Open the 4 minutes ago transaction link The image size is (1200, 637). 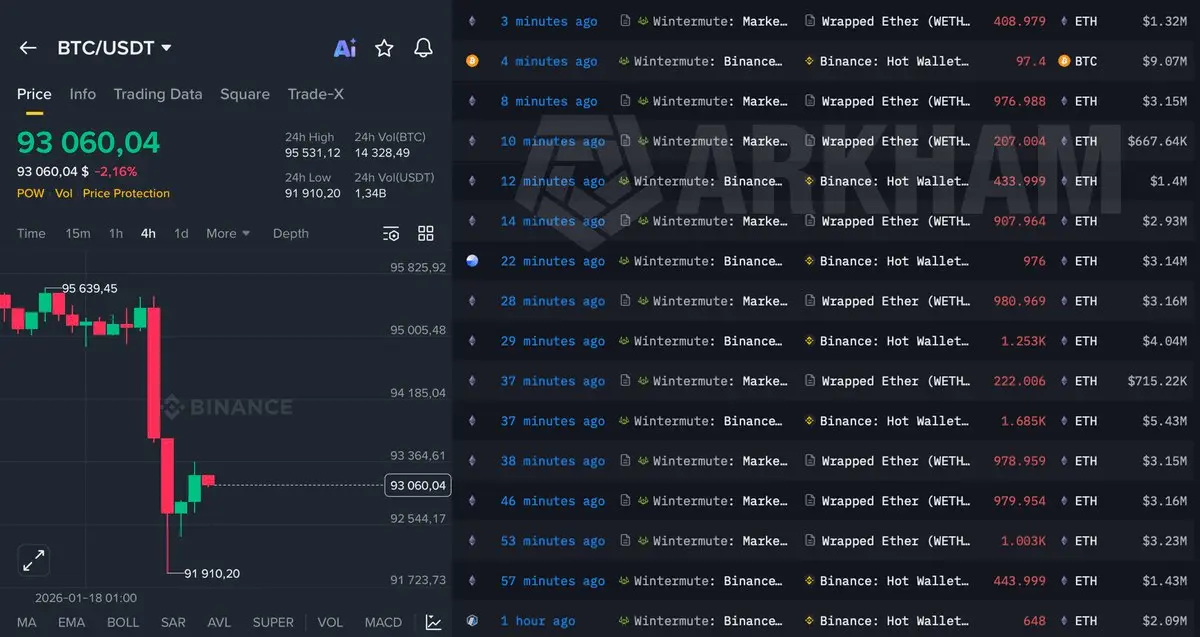click(x=549, y=61)
